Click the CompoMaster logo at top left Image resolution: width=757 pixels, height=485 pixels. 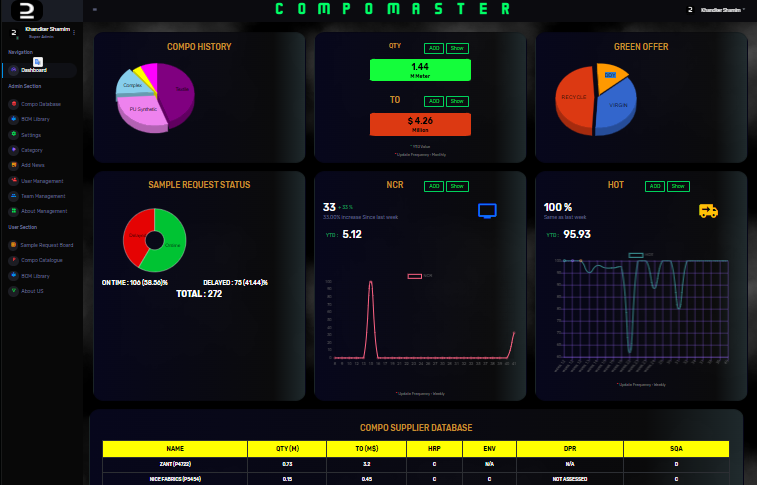(13, 10)
